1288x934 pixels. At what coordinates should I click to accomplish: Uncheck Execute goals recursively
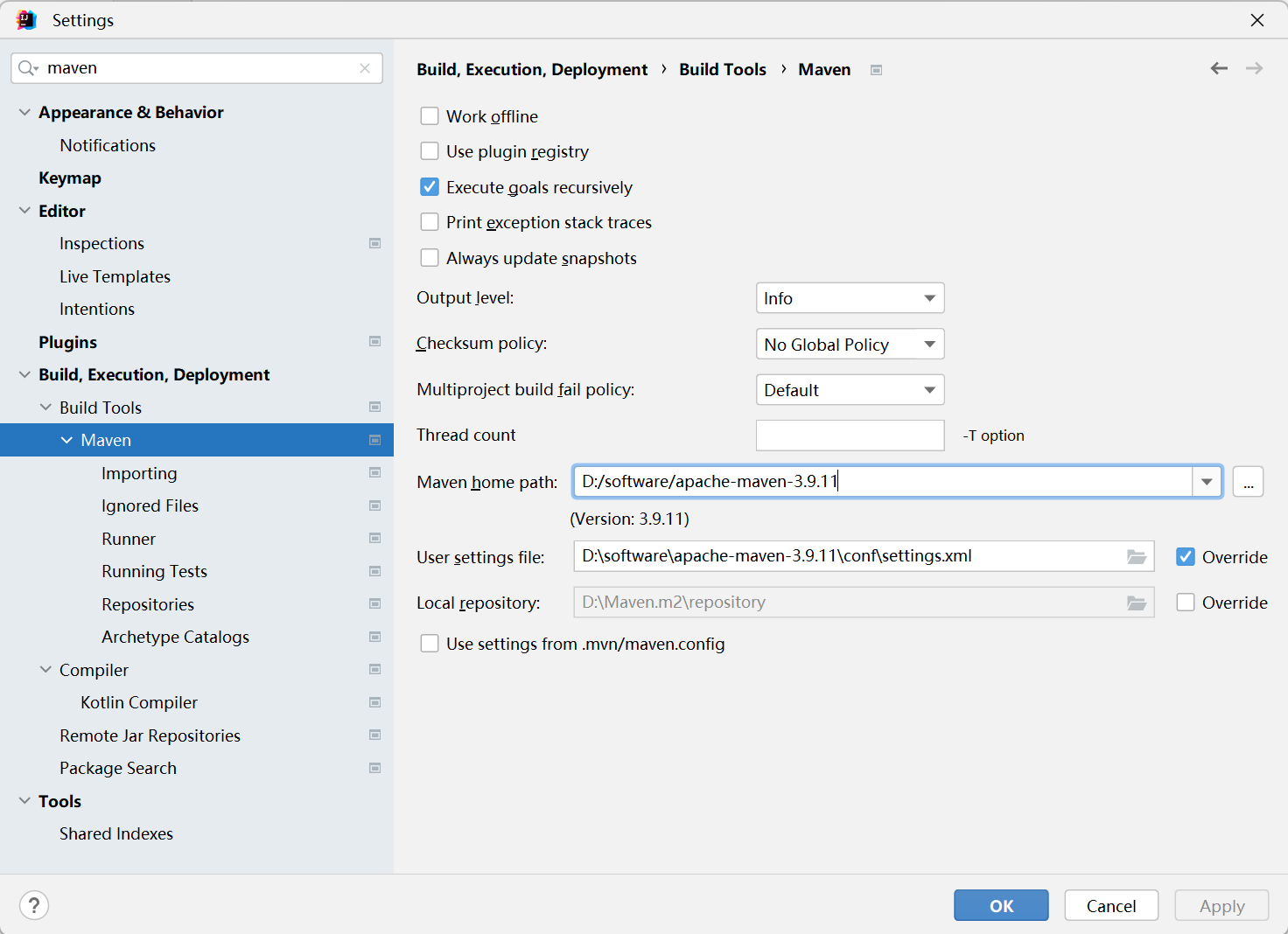tap(430, 187)
